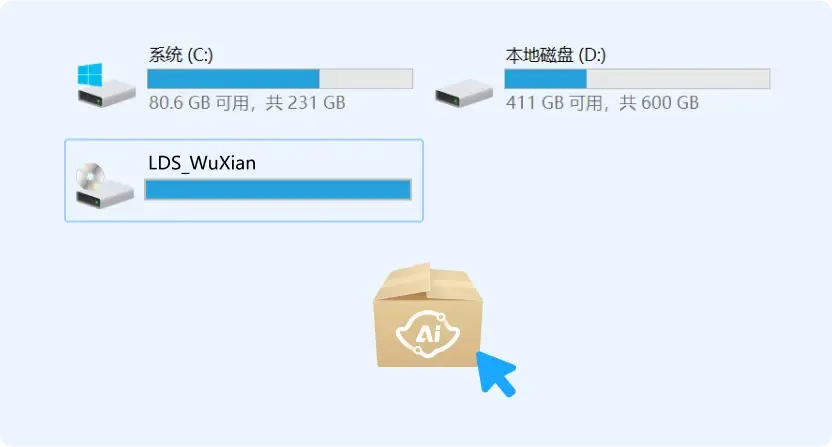832x447 pixels.
Task: Click the unused gray portion of D: bar
Action: pos(678,79)
